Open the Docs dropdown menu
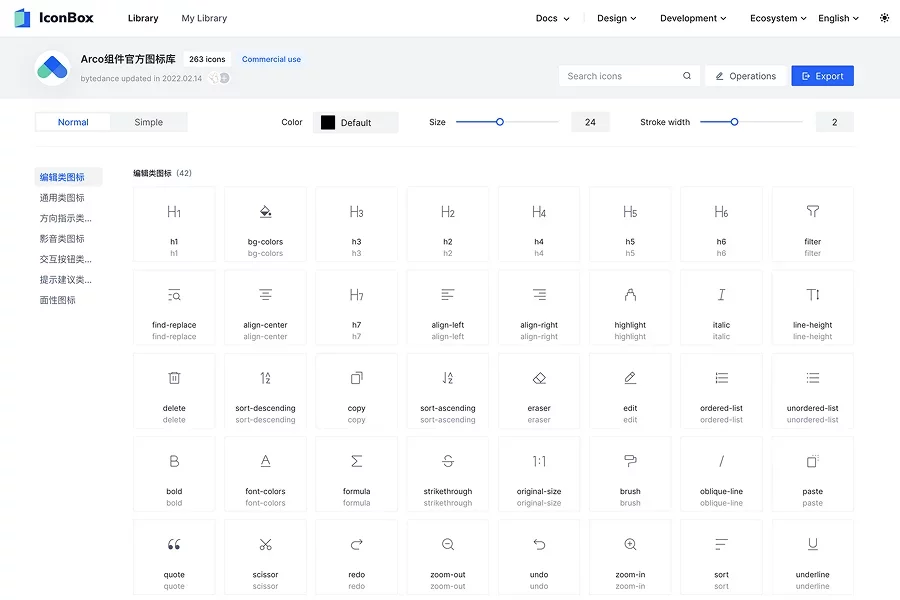The width and height of the screenshot is (900, 600). 552,18
